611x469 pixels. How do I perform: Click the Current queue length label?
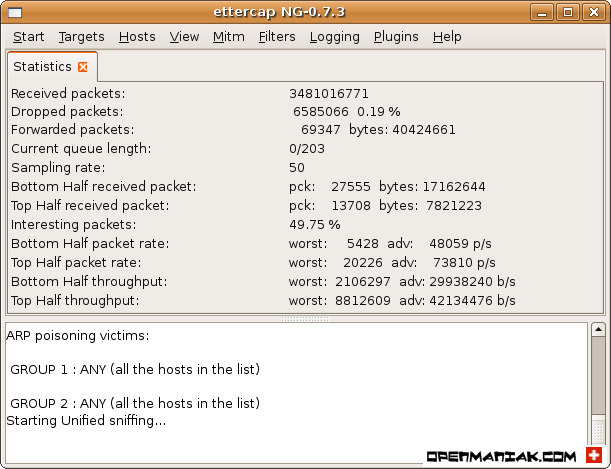pos(81,149)
